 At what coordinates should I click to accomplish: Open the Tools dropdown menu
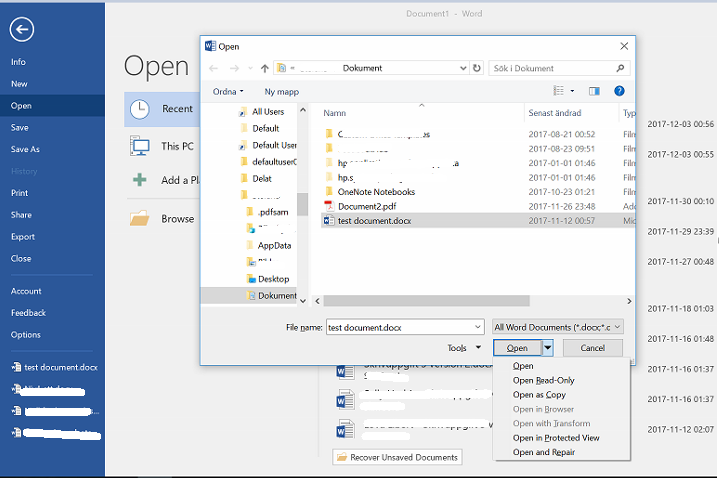[x=464, y=348]
